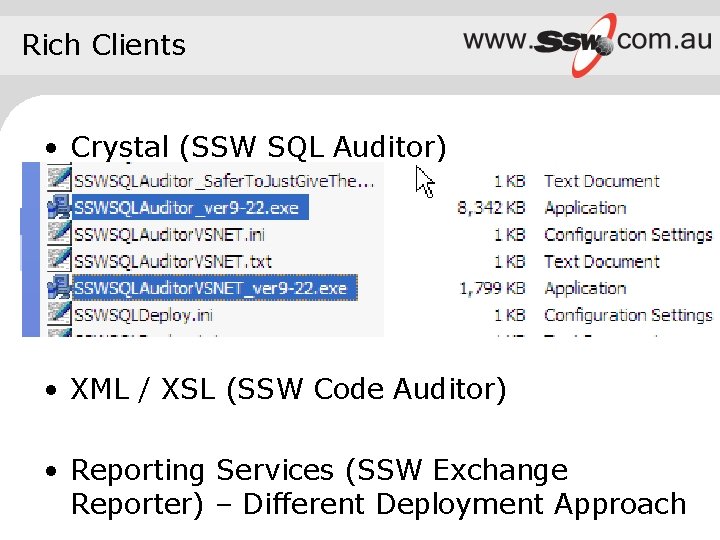Click the 1 KB size of SSWSQLDeploy.ini
This screenshot has width=720, height=540.
[510, 315]
